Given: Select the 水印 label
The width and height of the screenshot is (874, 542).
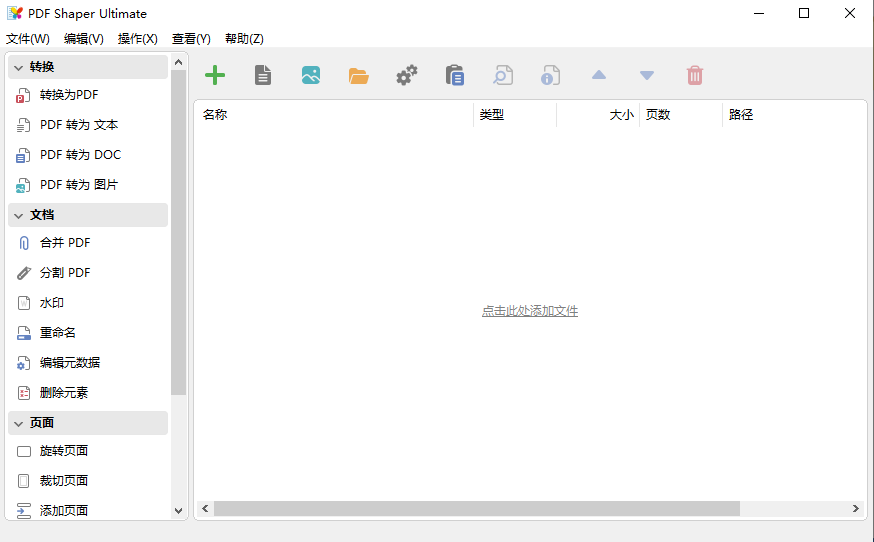Looking at the screenshot, I should [52, 303].
